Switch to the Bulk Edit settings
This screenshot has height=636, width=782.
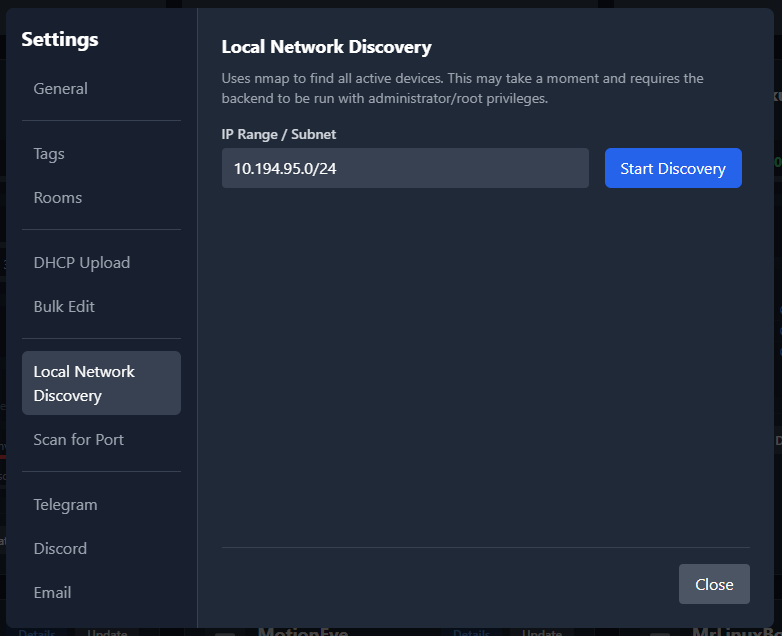pyautogui.click(x=64, y=307)
